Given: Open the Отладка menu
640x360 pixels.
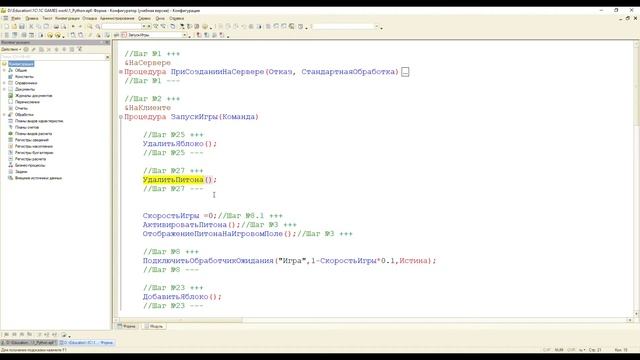Looking at the screenshot, I should click(89, 18).
